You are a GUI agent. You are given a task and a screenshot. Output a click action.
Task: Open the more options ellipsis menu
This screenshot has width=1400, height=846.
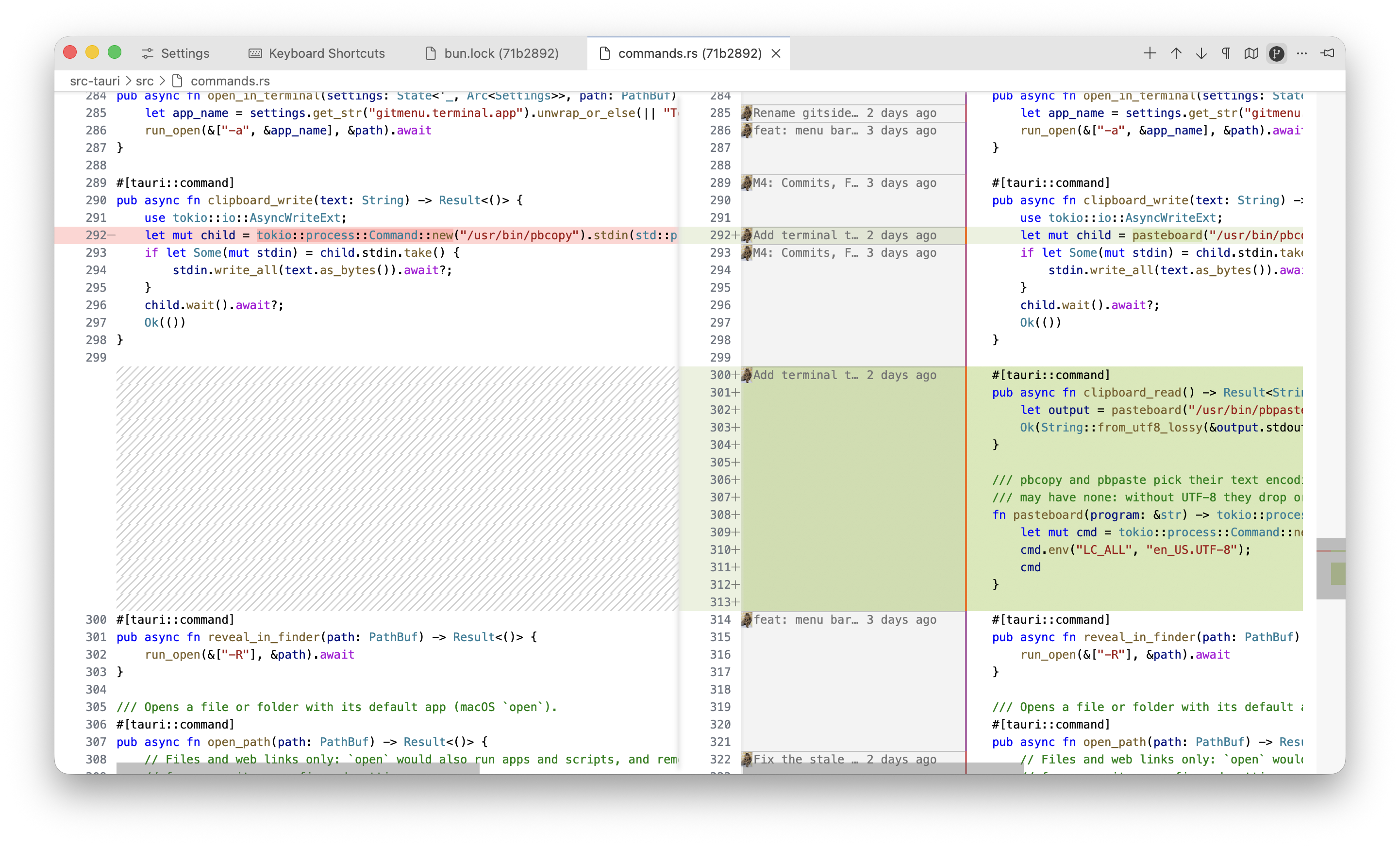[x=1302, y=53]
